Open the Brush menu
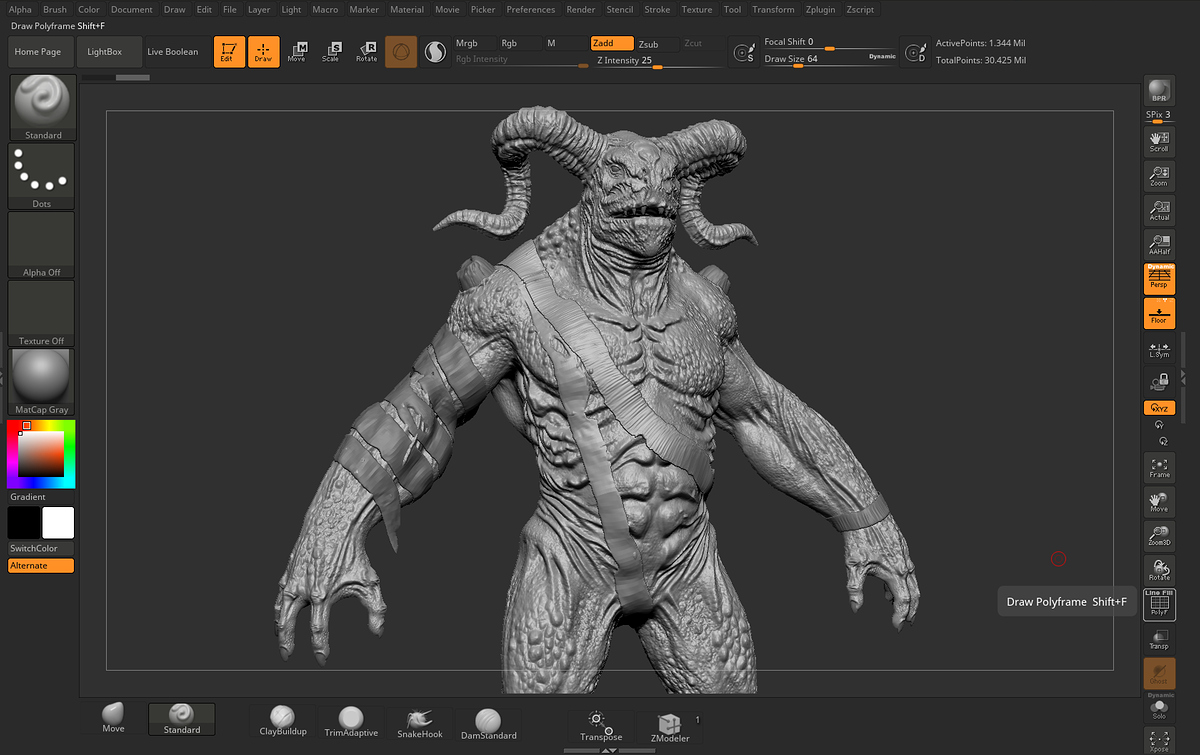1200x755 pixels. coord(55,9)
